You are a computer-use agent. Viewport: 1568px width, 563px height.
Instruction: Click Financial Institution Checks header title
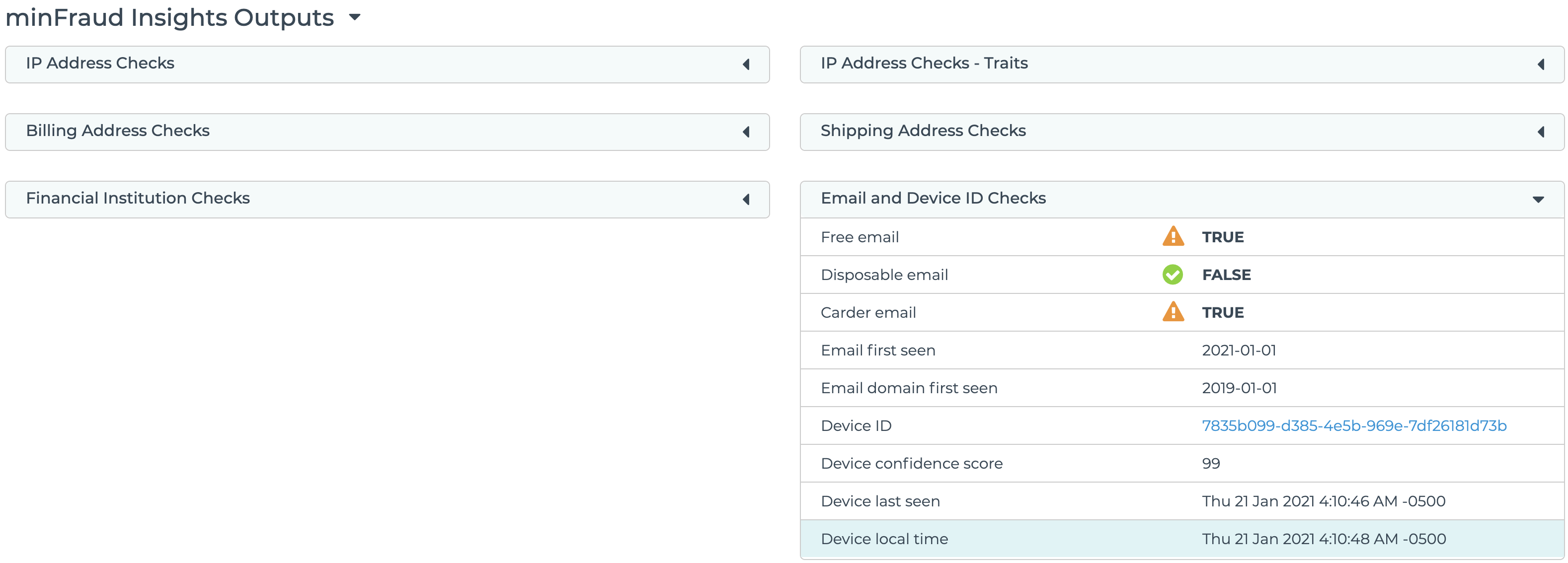pyautogui.click(x=138, y=198)
